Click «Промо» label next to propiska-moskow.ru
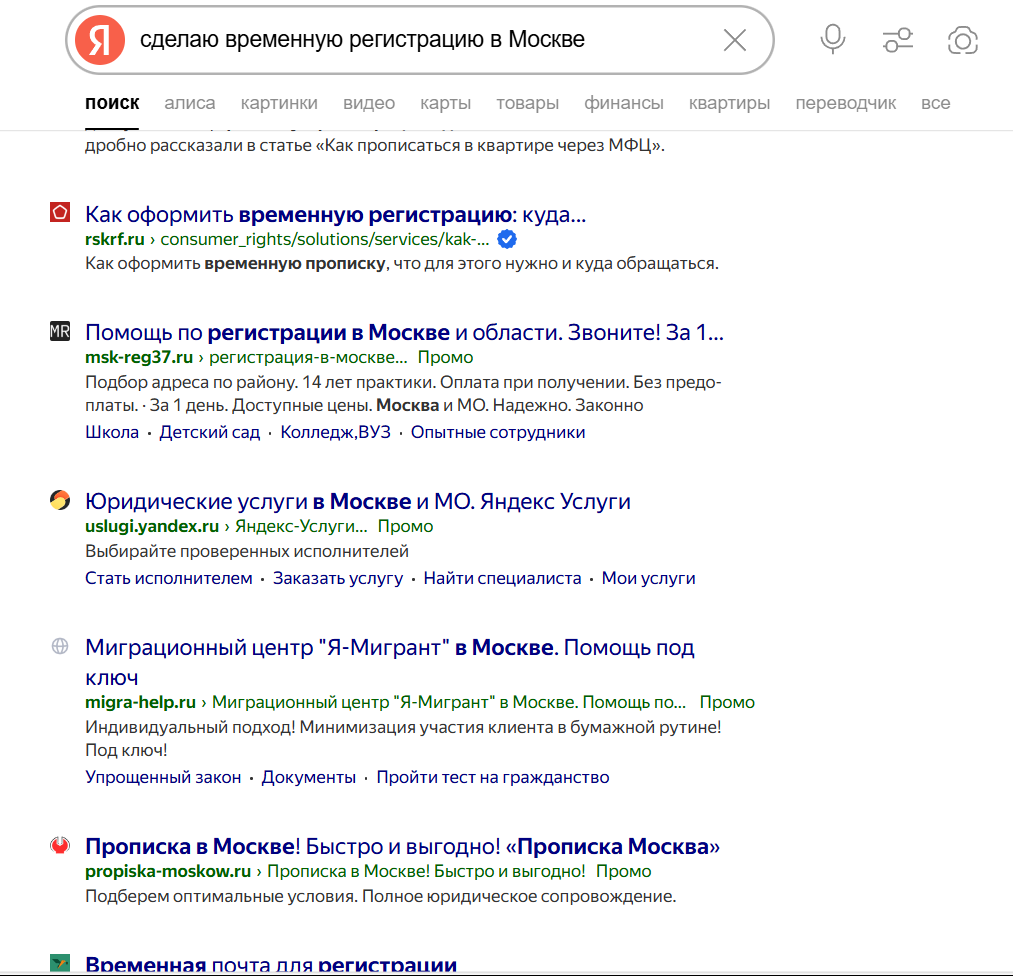The image size is (1013, 976). 623,871
